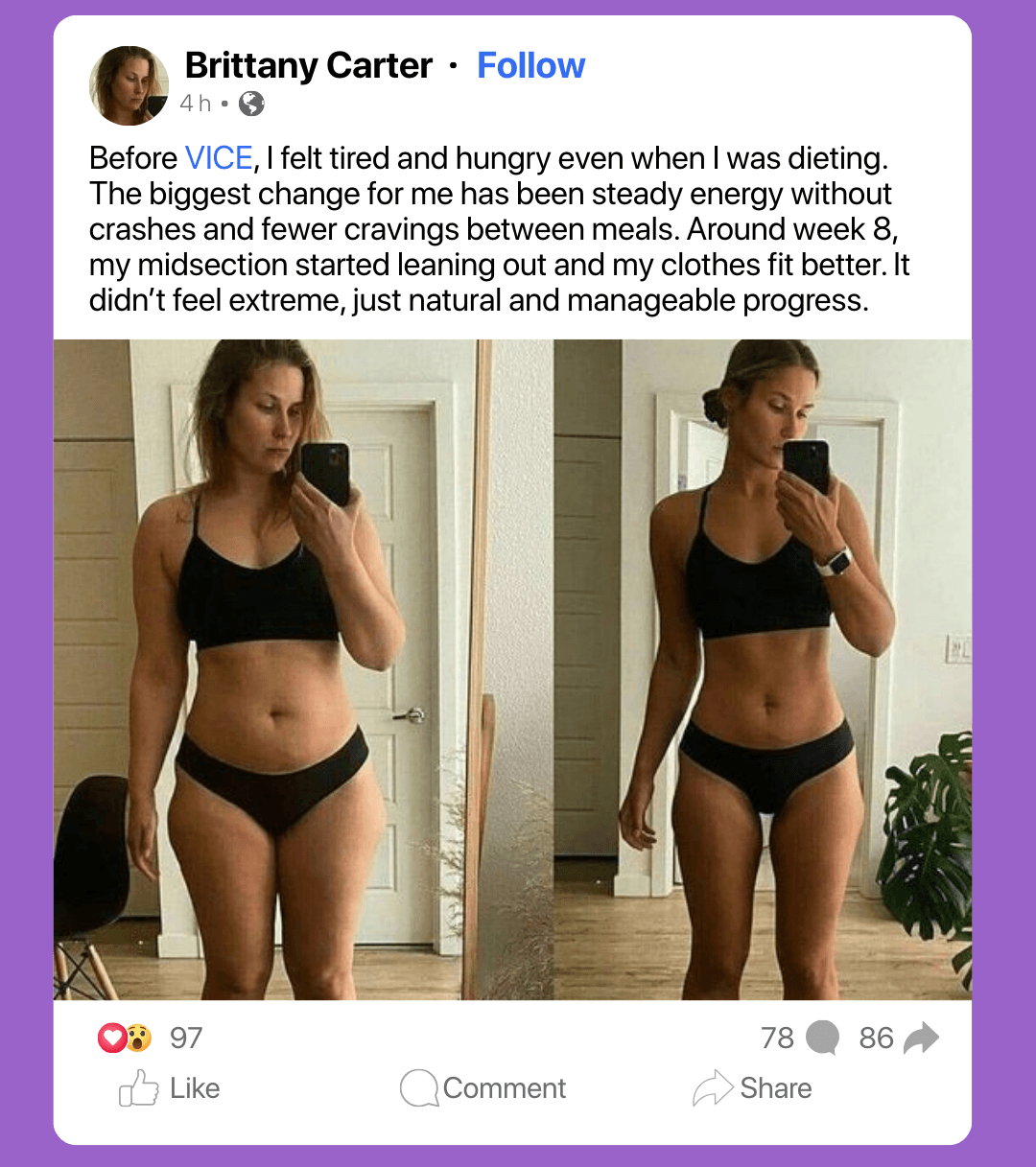
Task: Click the outlined Share arrow icon
Action: [x=713, y=1088]
